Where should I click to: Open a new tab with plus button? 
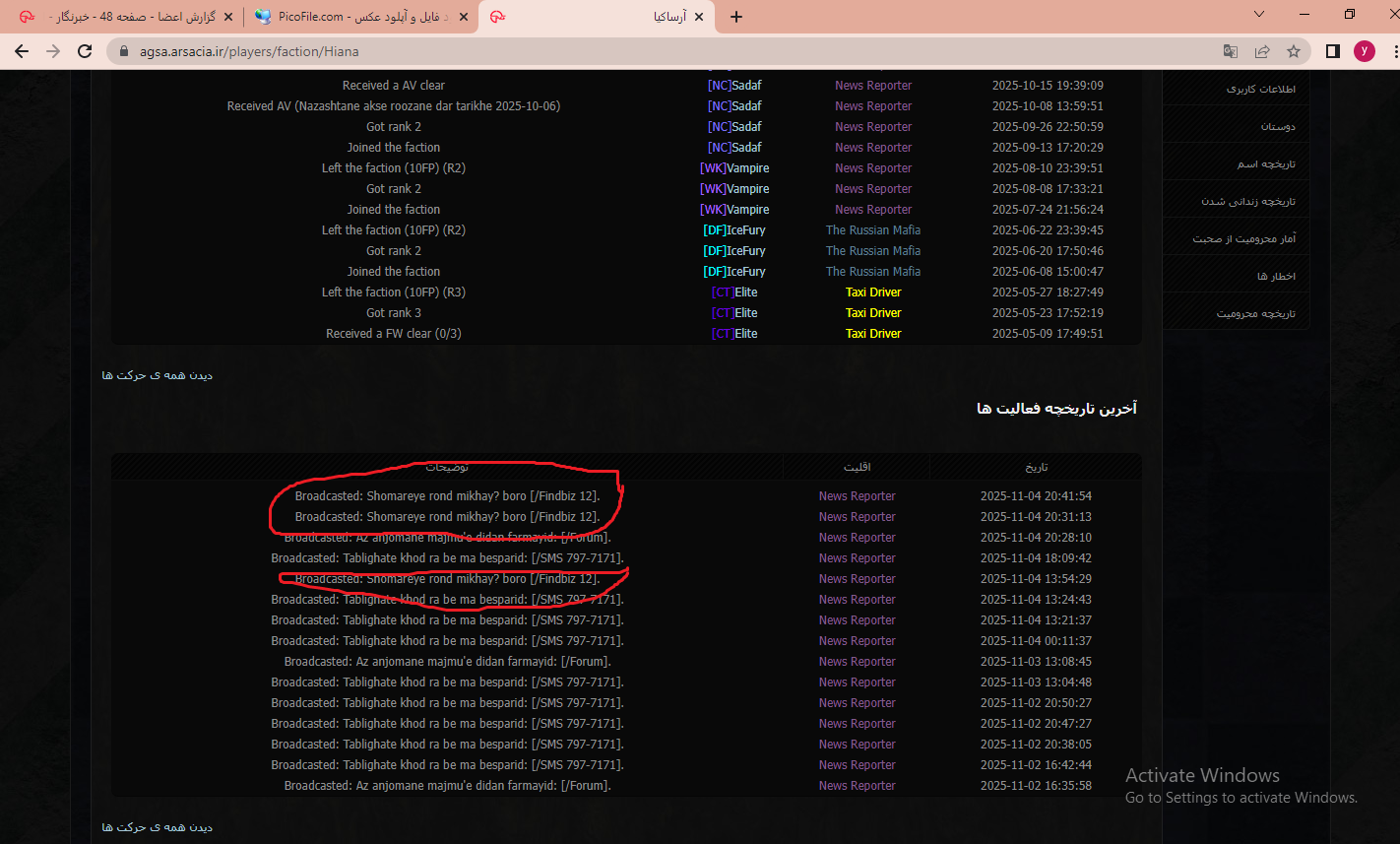click(x=736, y=17)
